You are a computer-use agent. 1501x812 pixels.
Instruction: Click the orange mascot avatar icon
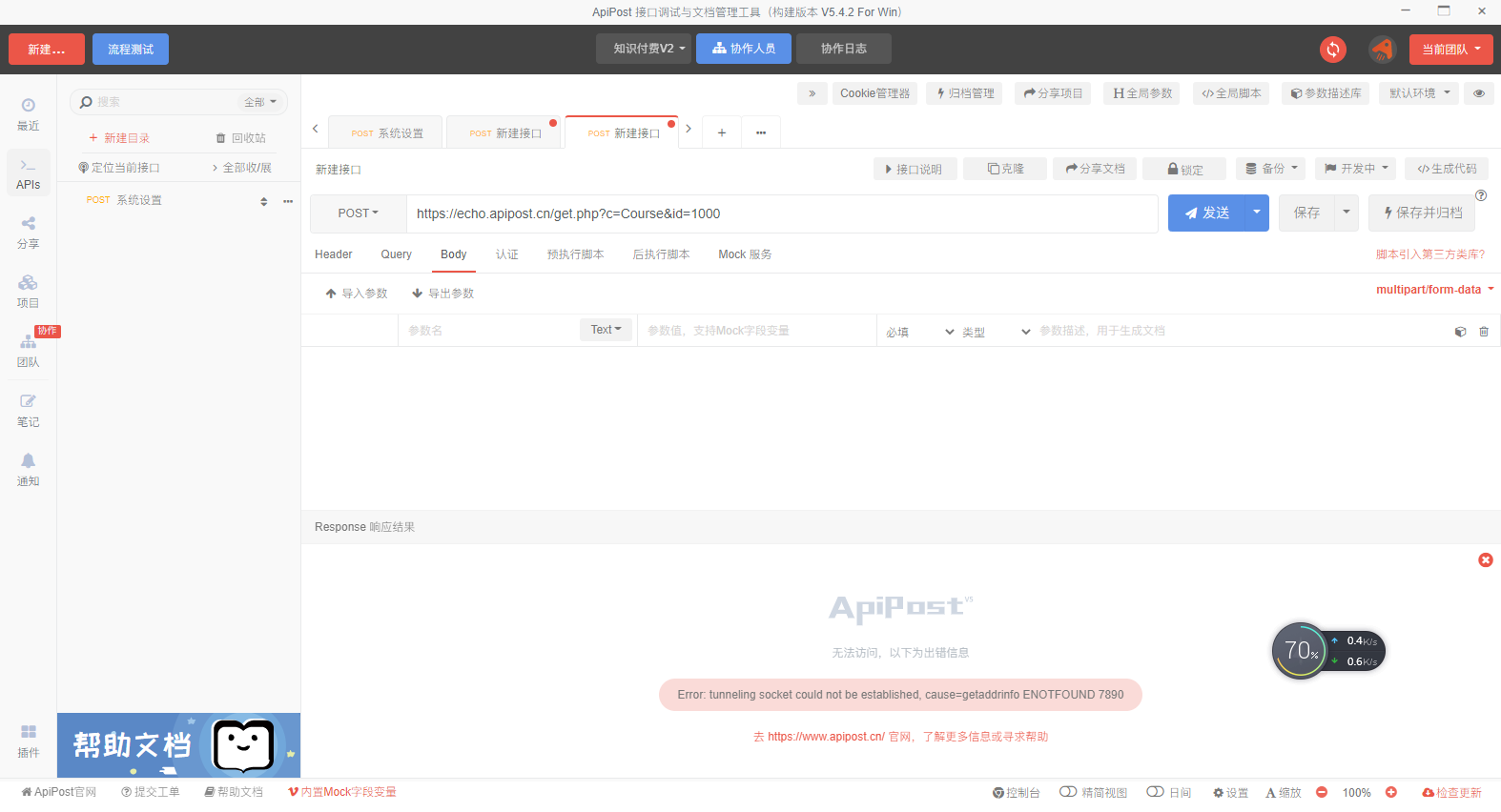pyautogui.click(x=1382, y=50)
